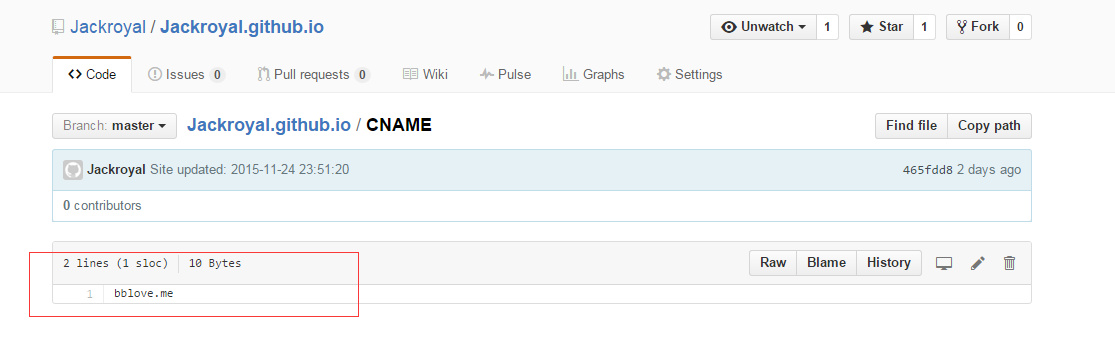Viewport: 1115px width, 364px height.
Task: Go to Jackroyal.github.io in the breadcrumb path
Action: coord(269,126)
